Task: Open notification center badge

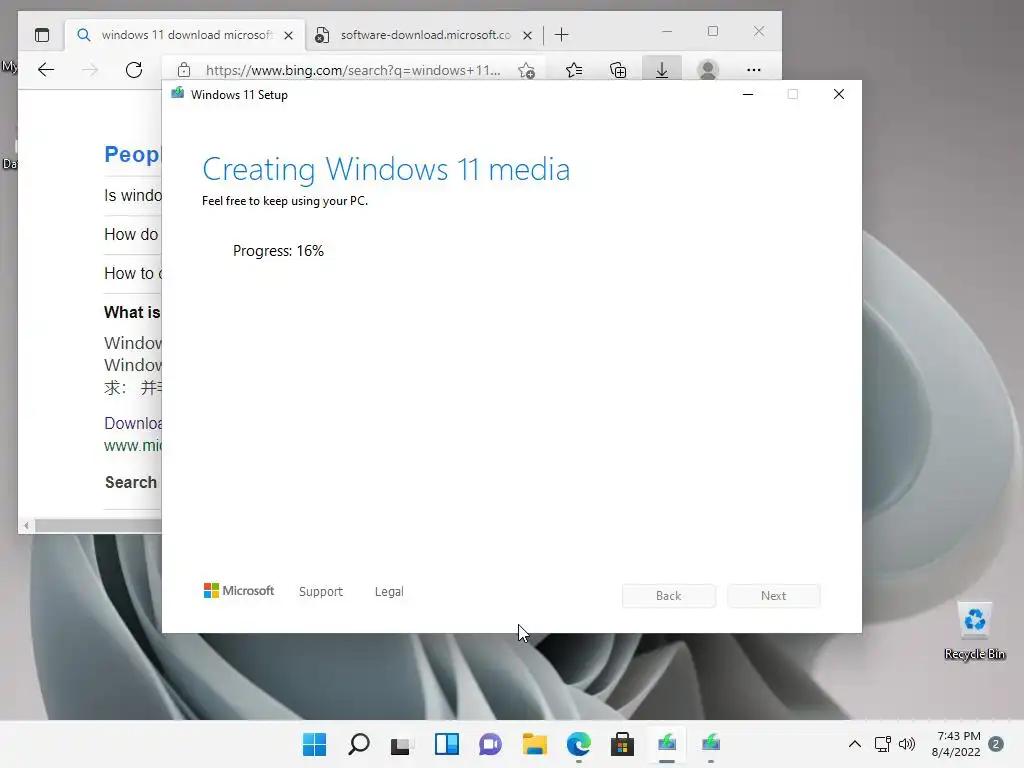Action: [x=996, y=744]
